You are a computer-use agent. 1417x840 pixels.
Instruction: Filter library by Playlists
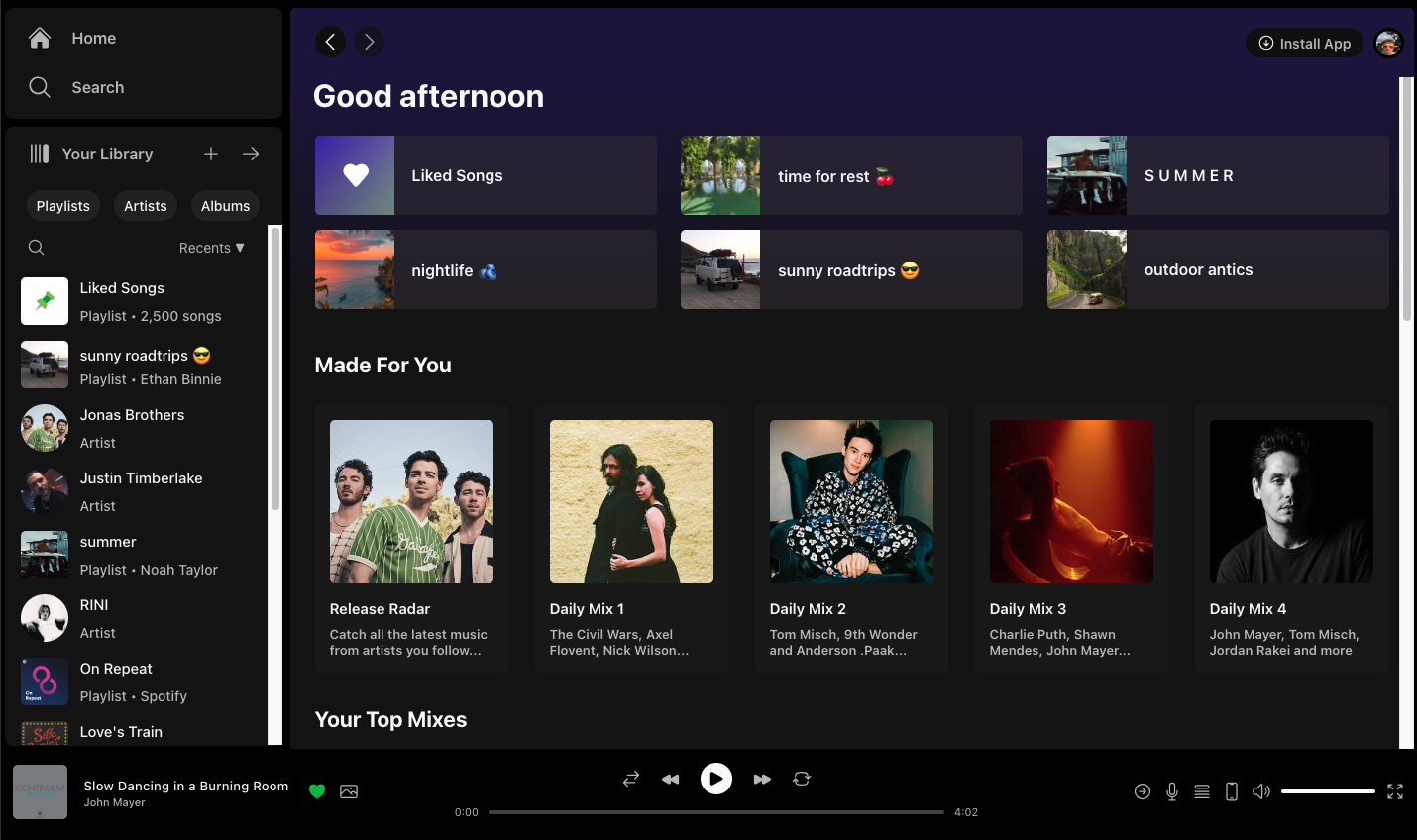click(63, 206)
